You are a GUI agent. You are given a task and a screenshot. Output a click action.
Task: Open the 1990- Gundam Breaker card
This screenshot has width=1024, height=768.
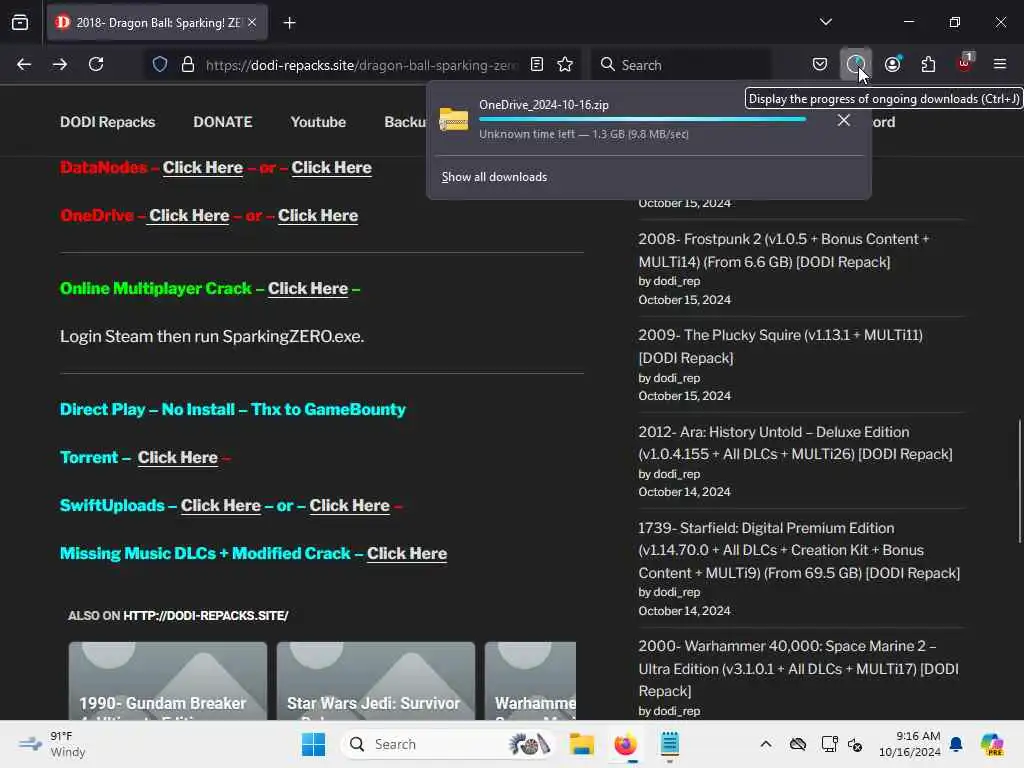[x=168, y=681]
